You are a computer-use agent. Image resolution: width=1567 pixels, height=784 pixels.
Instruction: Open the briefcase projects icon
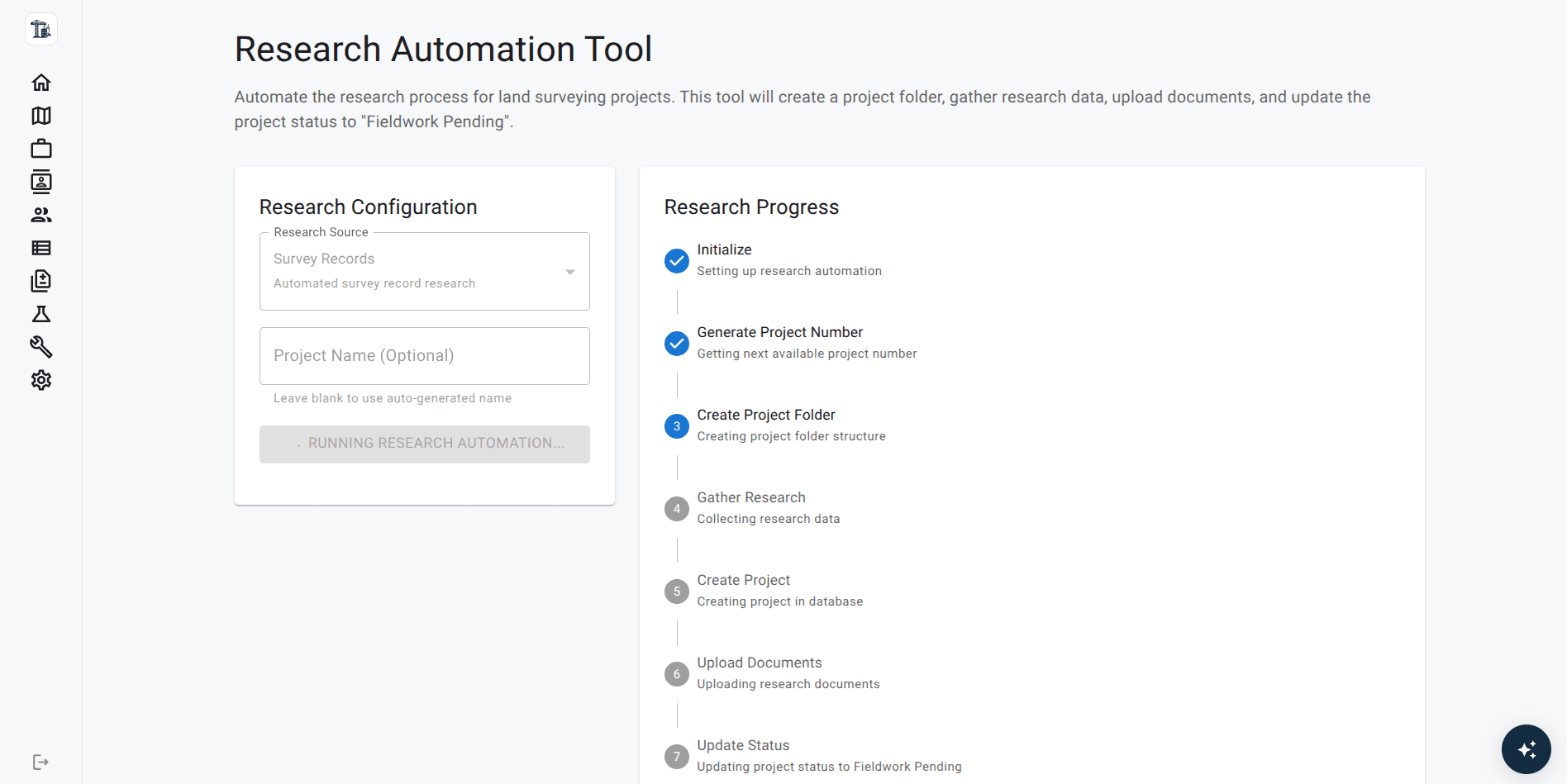(41, 149)
